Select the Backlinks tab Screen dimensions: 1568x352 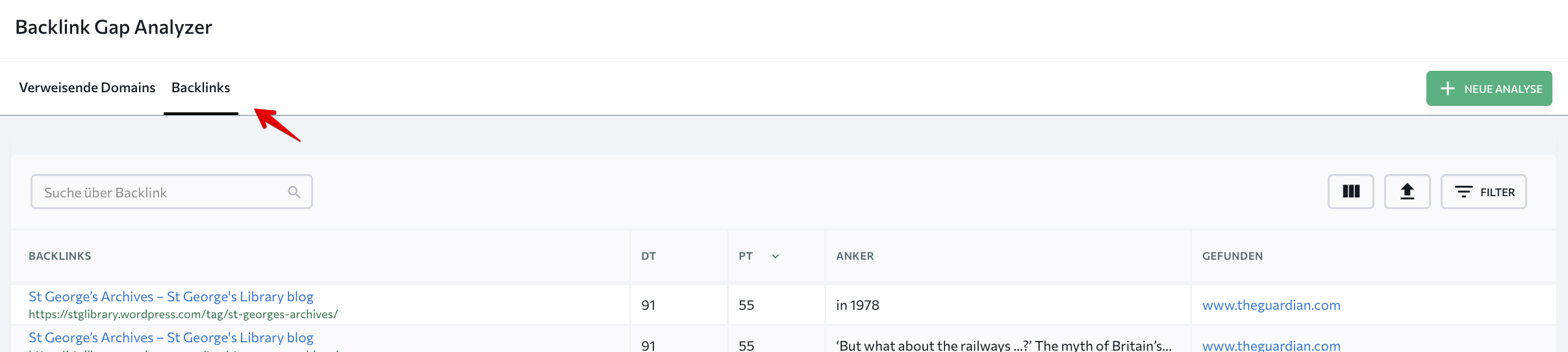click(201, 88)
